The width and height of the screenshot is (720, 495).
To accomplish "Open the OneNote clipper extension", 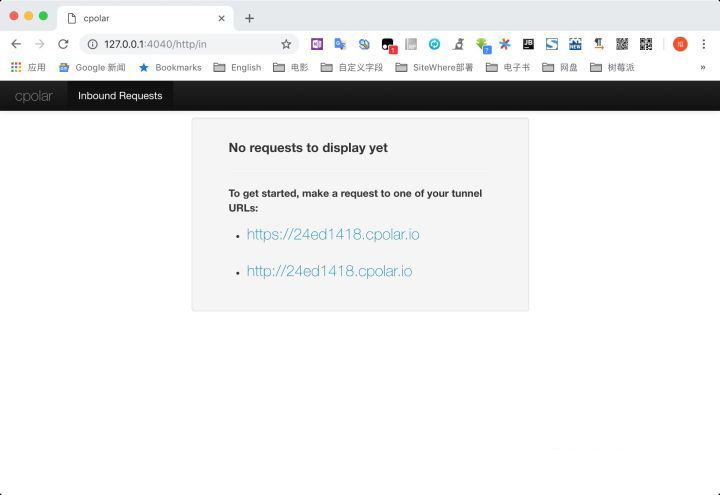I will [317, 44].
